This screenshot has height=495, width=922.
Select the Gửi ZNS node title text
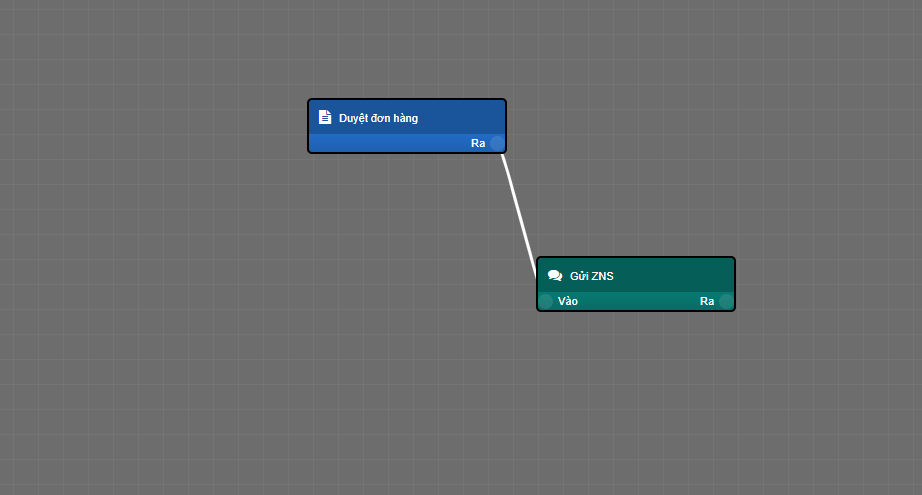pos(592,276)
